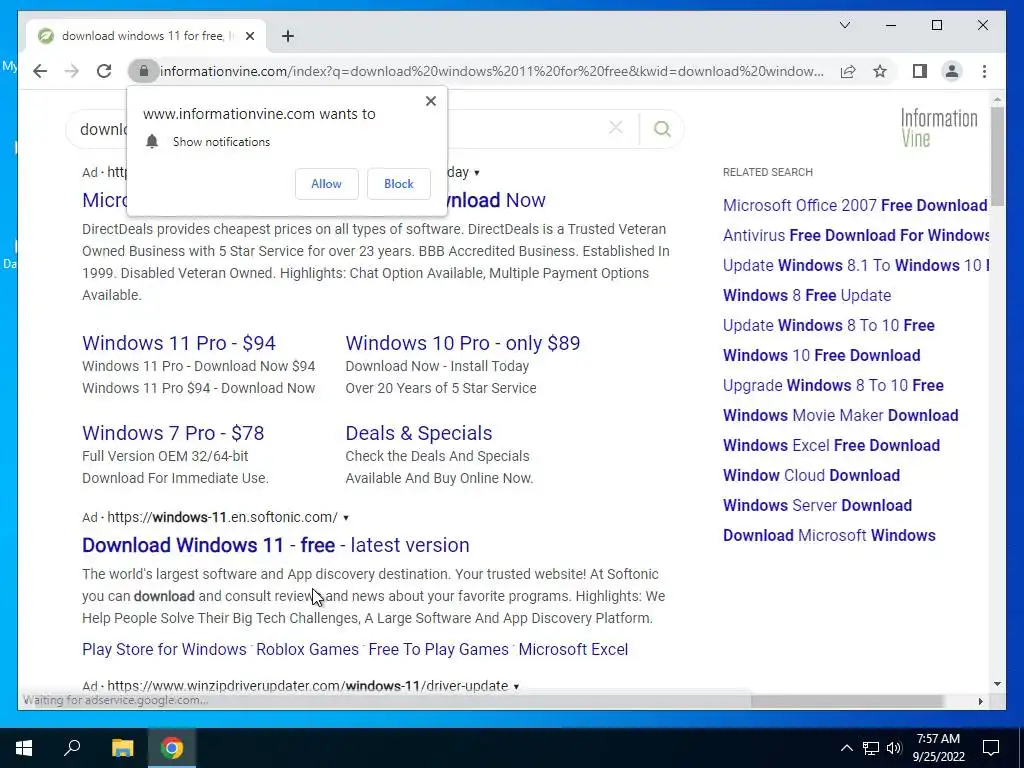Open the 'Deals & Specials' link
1024x768 pixels.
(x=419, y=433)
